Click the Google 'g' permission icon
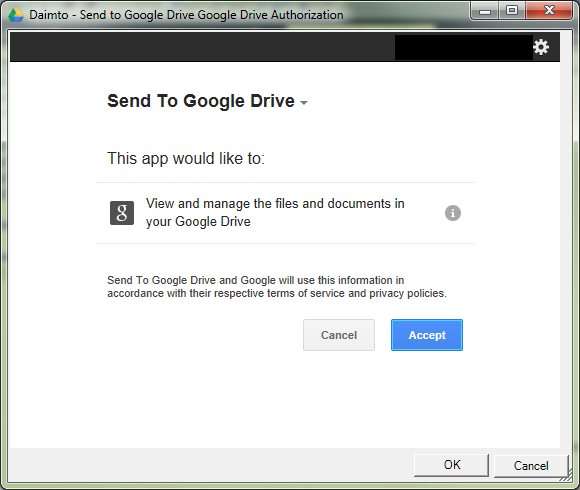This screenshot has height=490, width=580. pyautogui.click(x=122, y=213)
